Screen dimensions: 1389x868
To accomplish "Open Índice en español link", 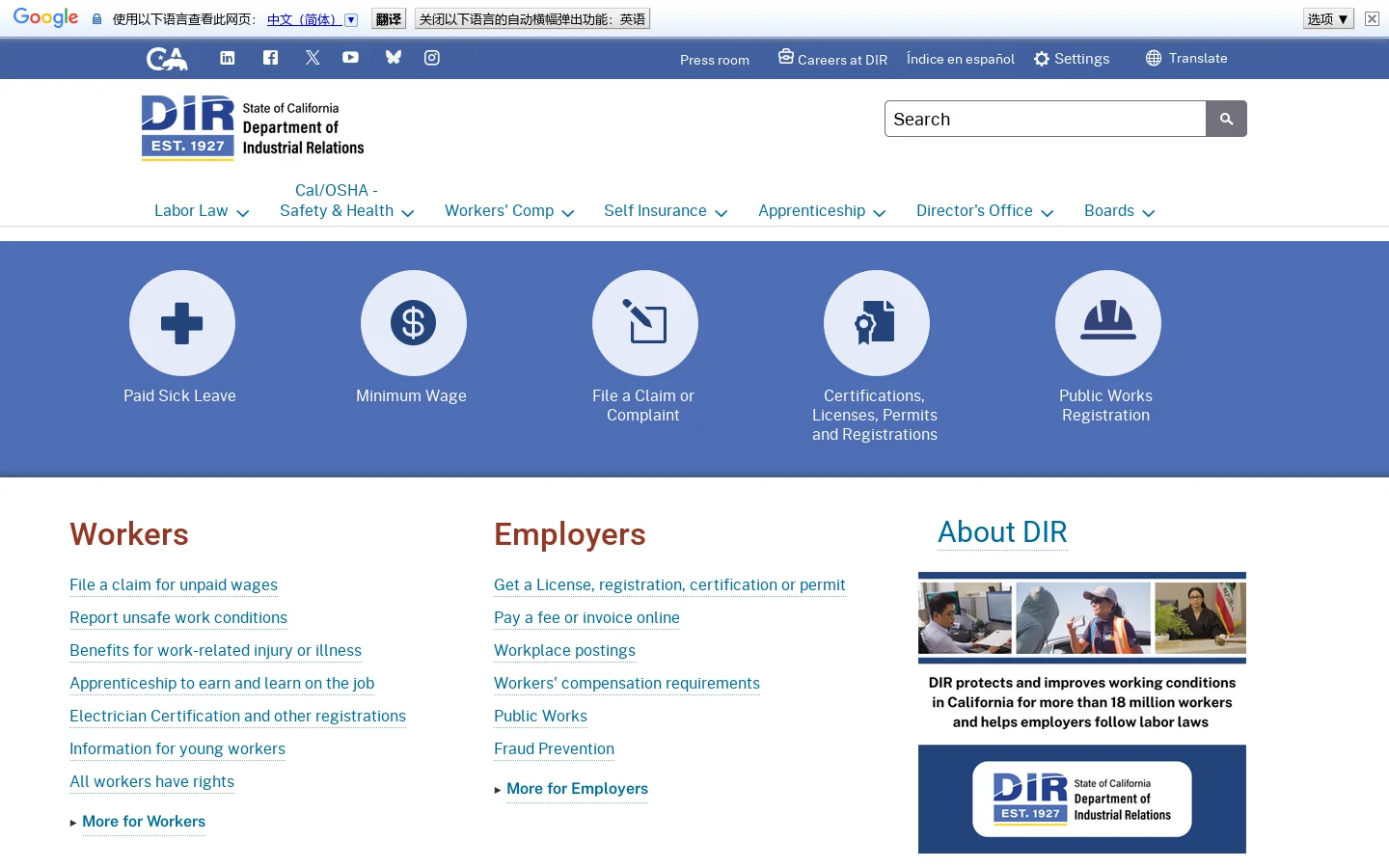I will 961,59.
